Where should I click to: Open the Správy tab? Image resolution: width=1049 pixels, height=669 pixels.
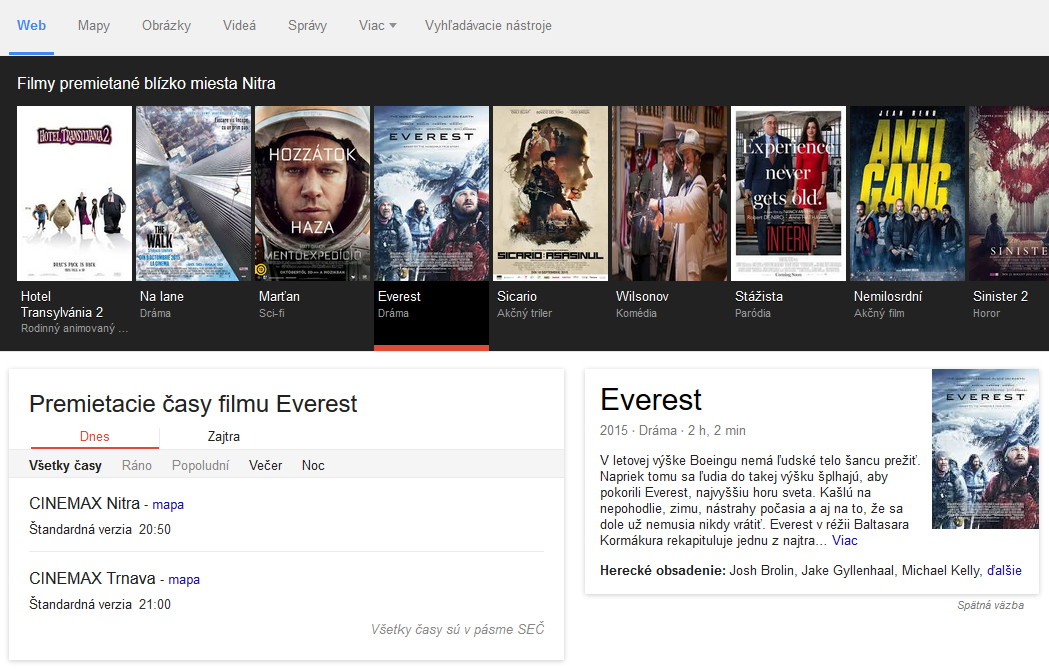(x=307, y=25)
